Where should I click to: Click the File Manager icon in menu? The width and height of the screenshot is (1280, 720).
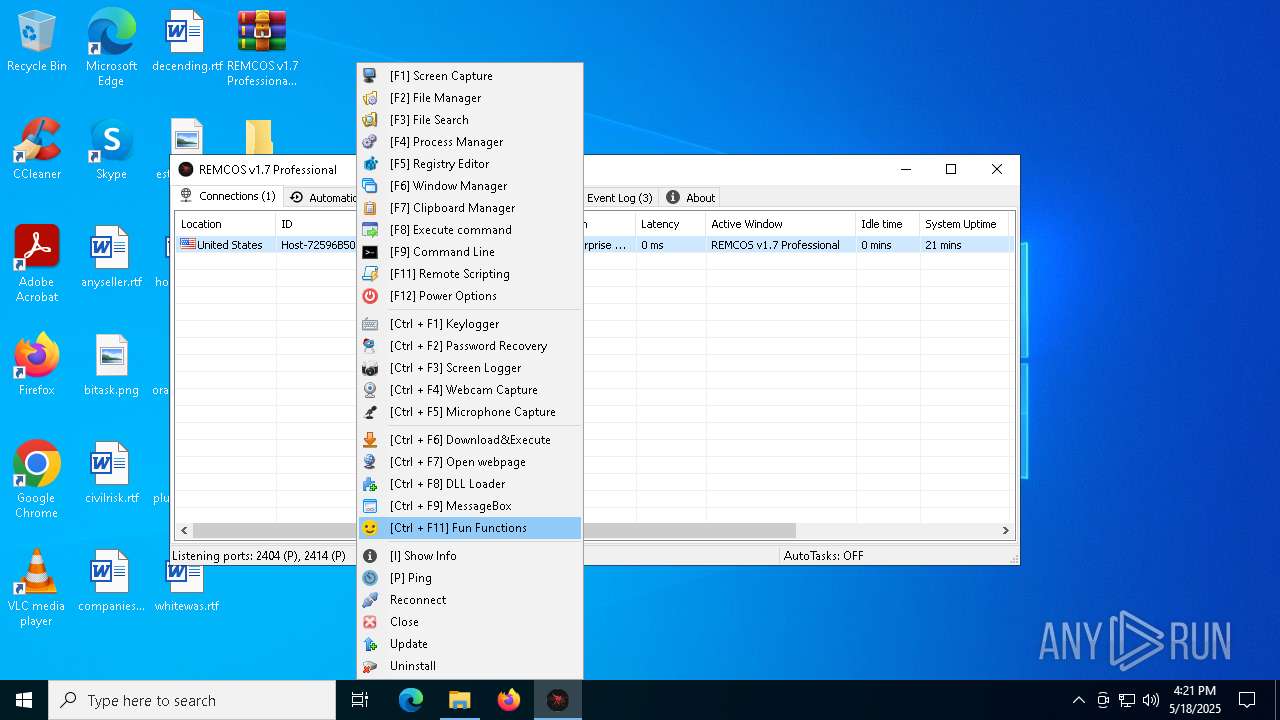[370, 98]
